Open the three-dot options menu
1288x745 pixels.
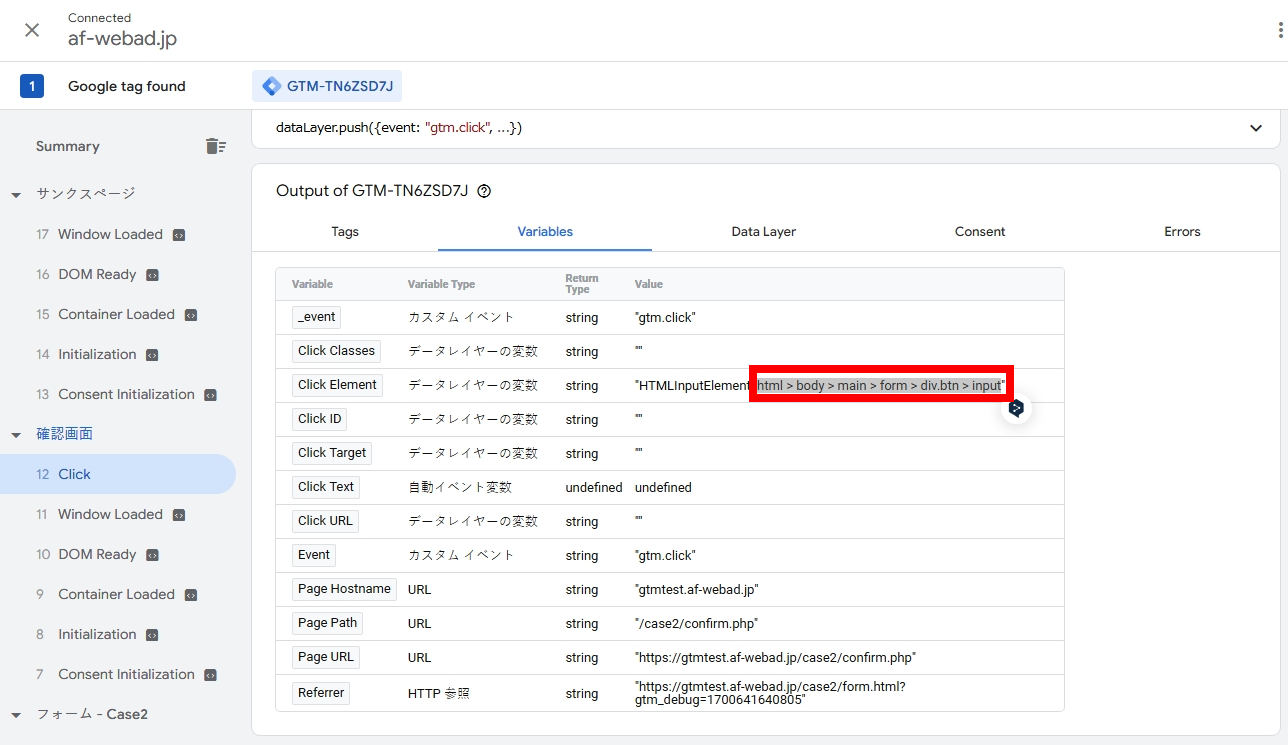tap(1279, 30)
